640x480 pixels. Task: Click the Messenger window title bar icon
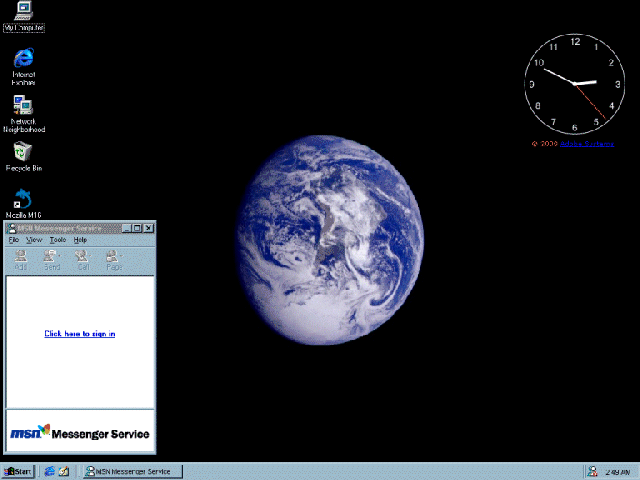click(x=11, y=228)
